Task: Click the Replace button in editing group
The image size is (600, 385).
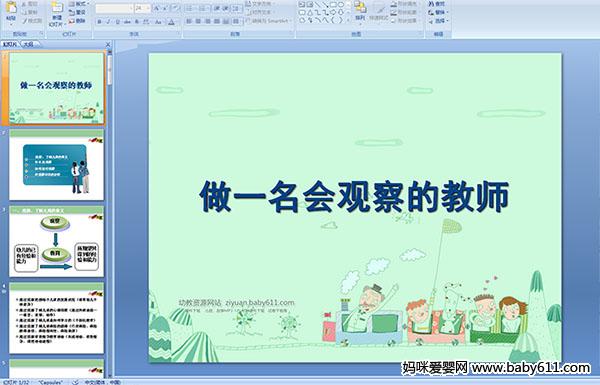Action: 438,12
